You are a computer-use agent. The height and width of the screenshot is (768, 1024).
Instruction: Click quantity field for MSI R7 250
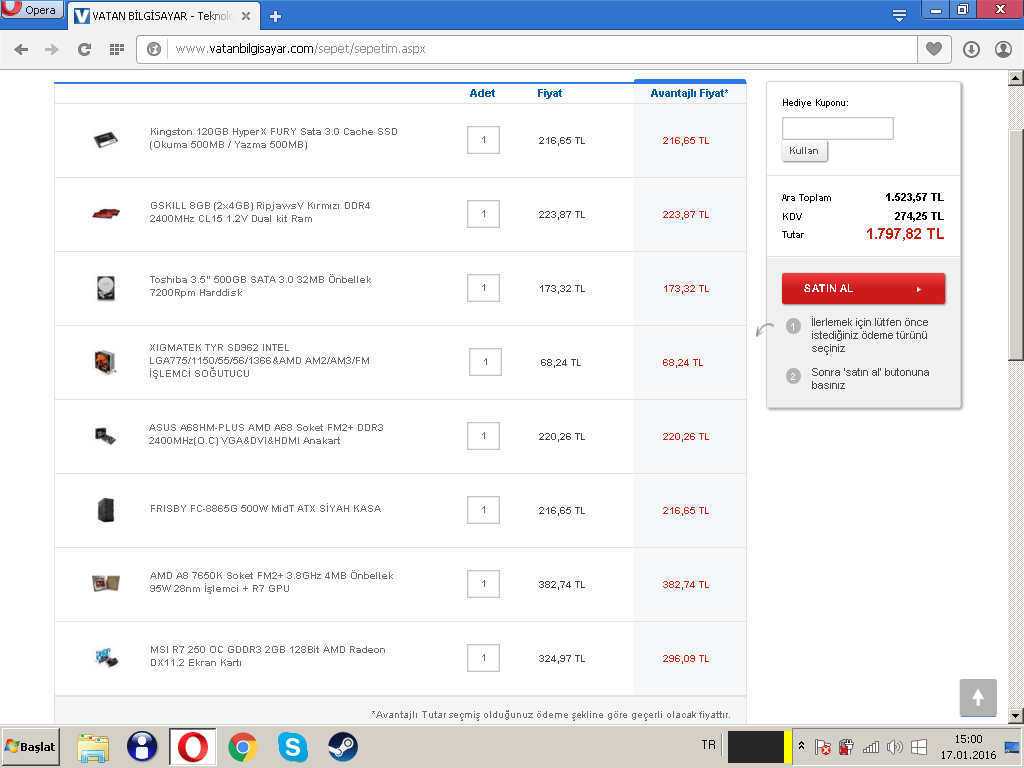click(483, 658)
